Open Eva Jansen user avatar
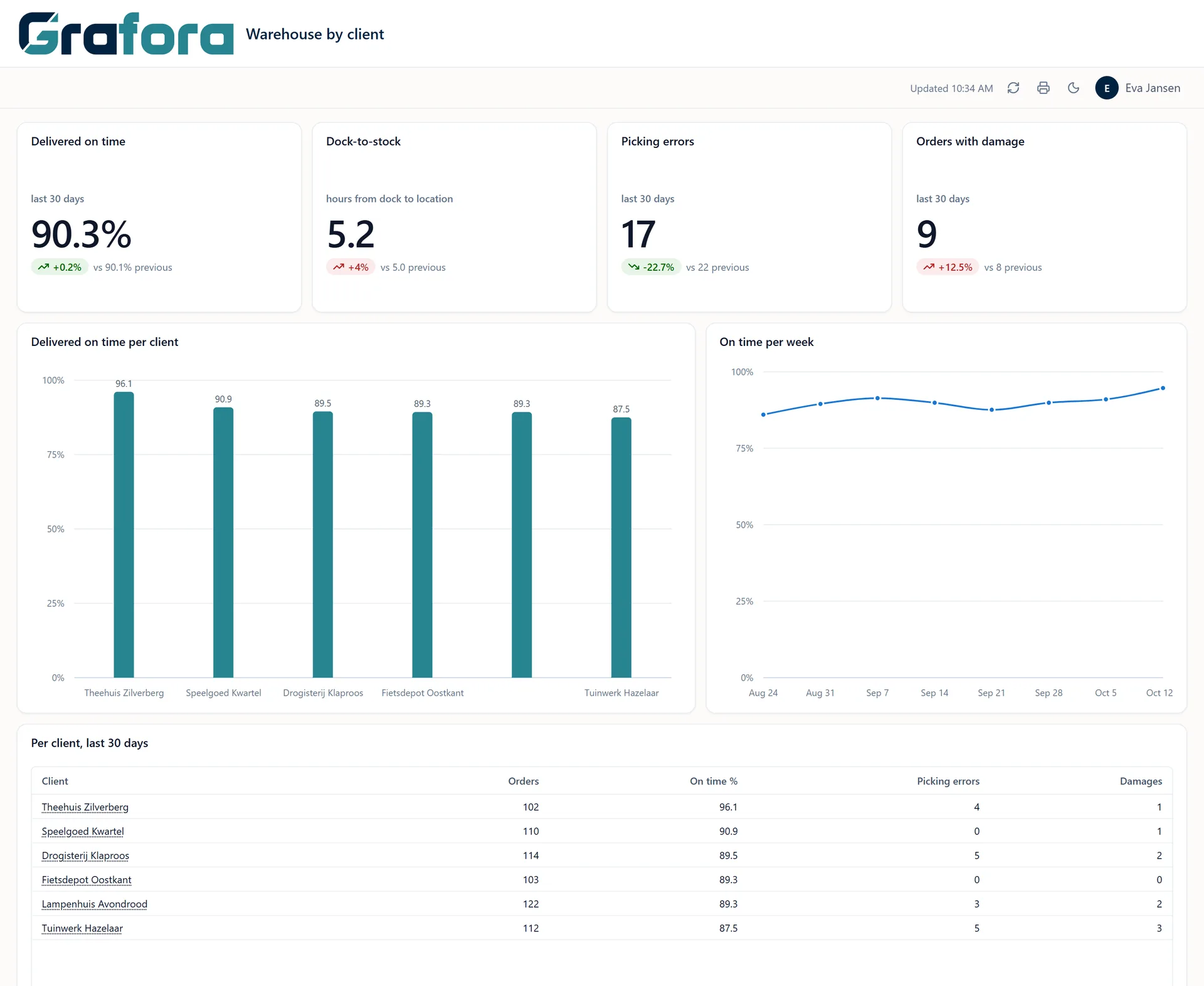Image resolution: width=1204 pixels, height=986 pixels. (1107, 88)
